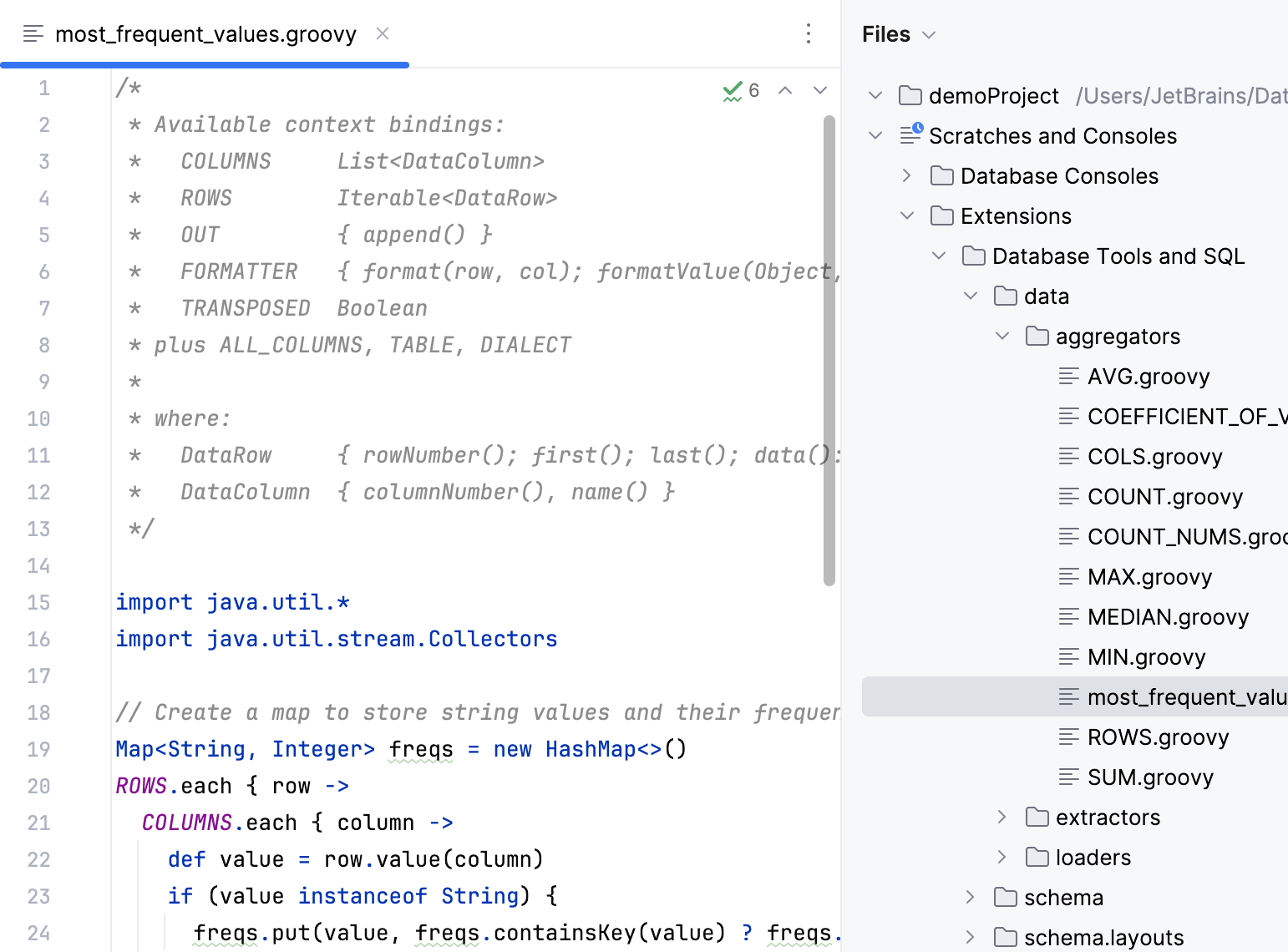Click the loaders folder icon

coord(1037,857)
